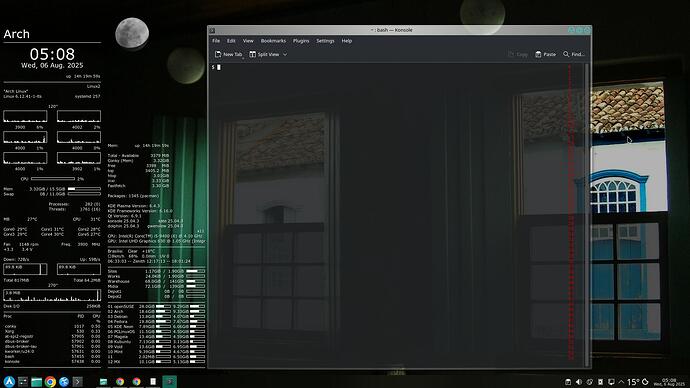Image resolution: width=690 pixels, height=388 pixels.
Task: Open the green file manager launcher
Action: pyautogui.click(x=37, y=381)
